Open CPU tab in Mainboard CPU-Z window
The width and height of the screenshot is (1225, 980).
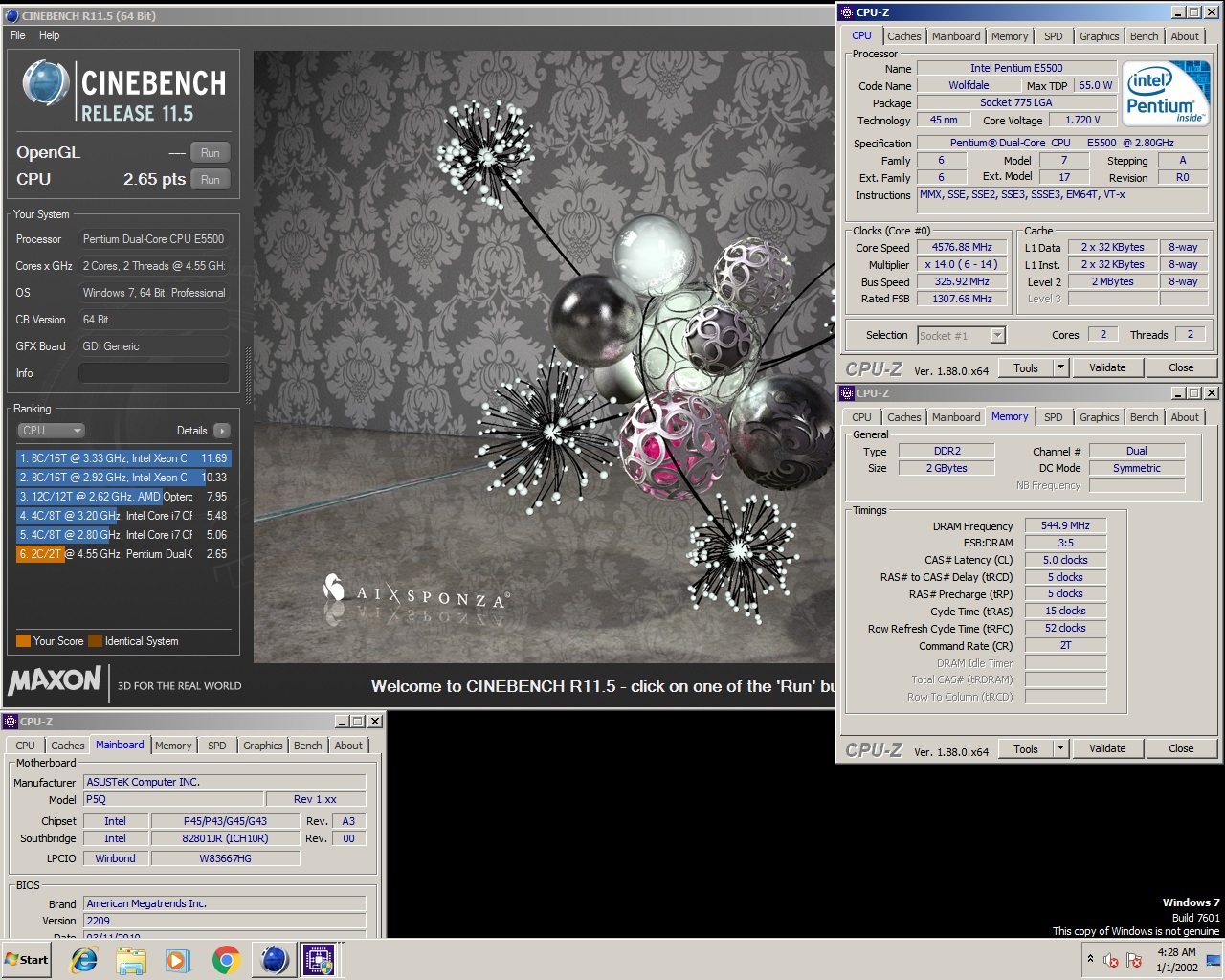(25, 746)
